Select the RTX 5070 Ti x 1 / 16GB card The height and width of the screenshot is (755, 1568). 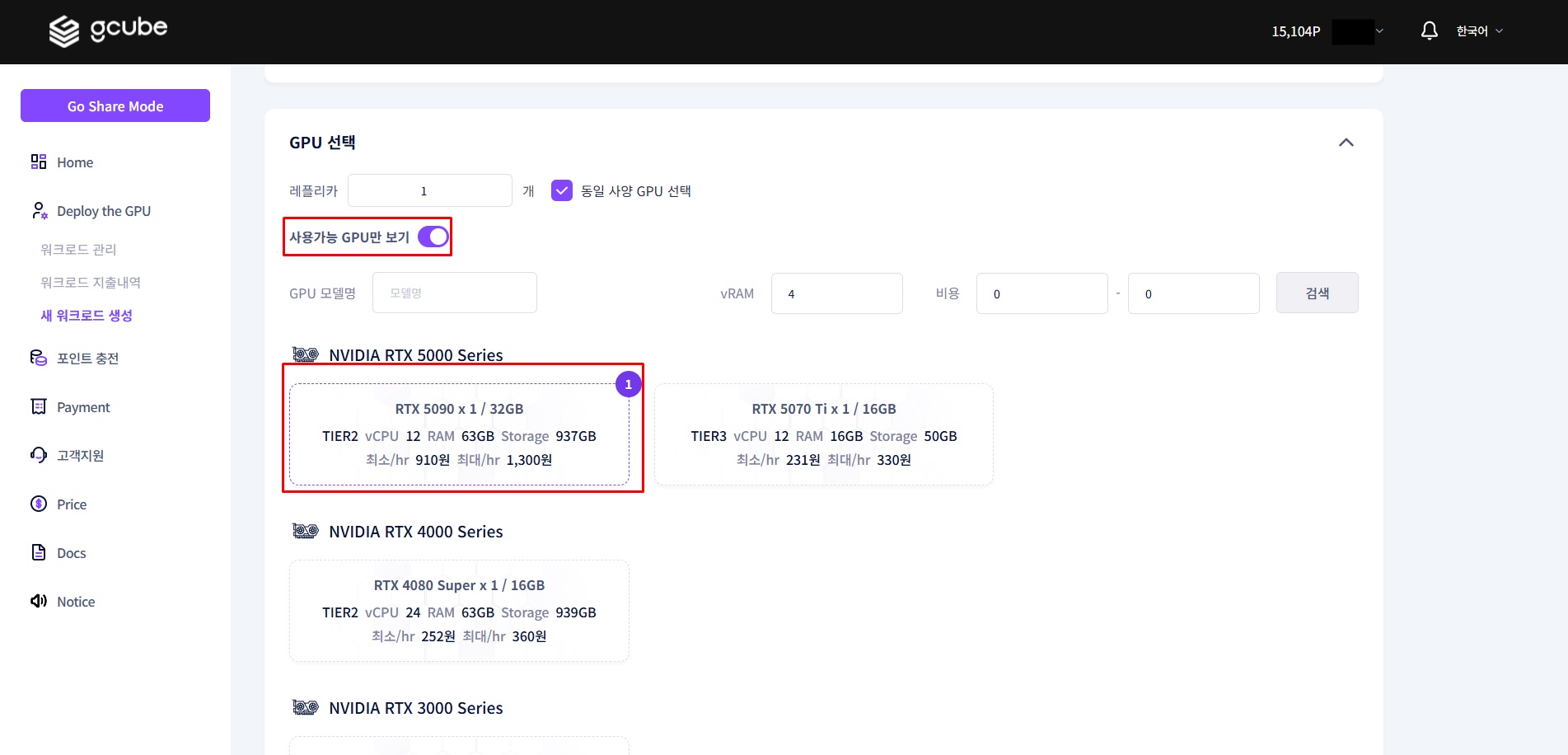click(x=824, y=434)
